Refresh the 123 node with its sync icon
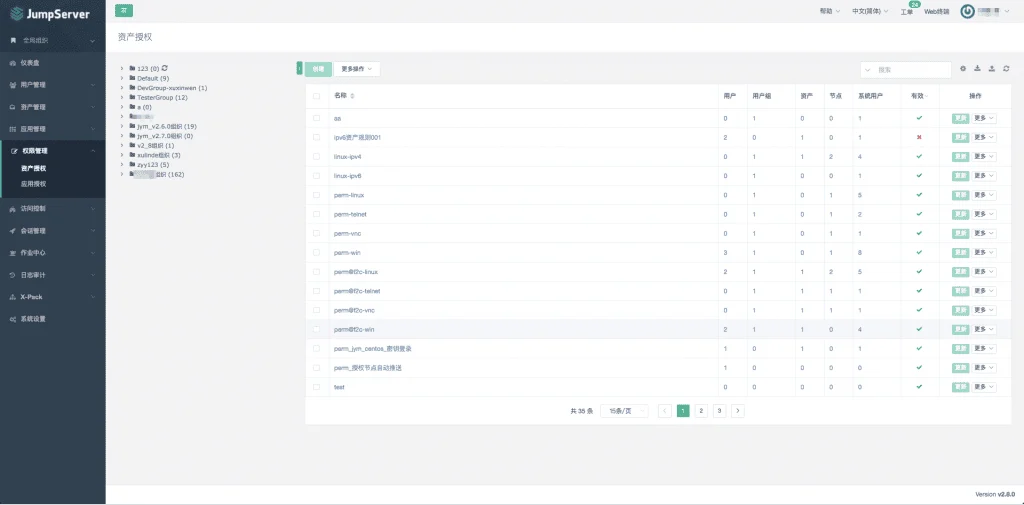This screenshot has height=505, width=1024. (x=165, y=68)
